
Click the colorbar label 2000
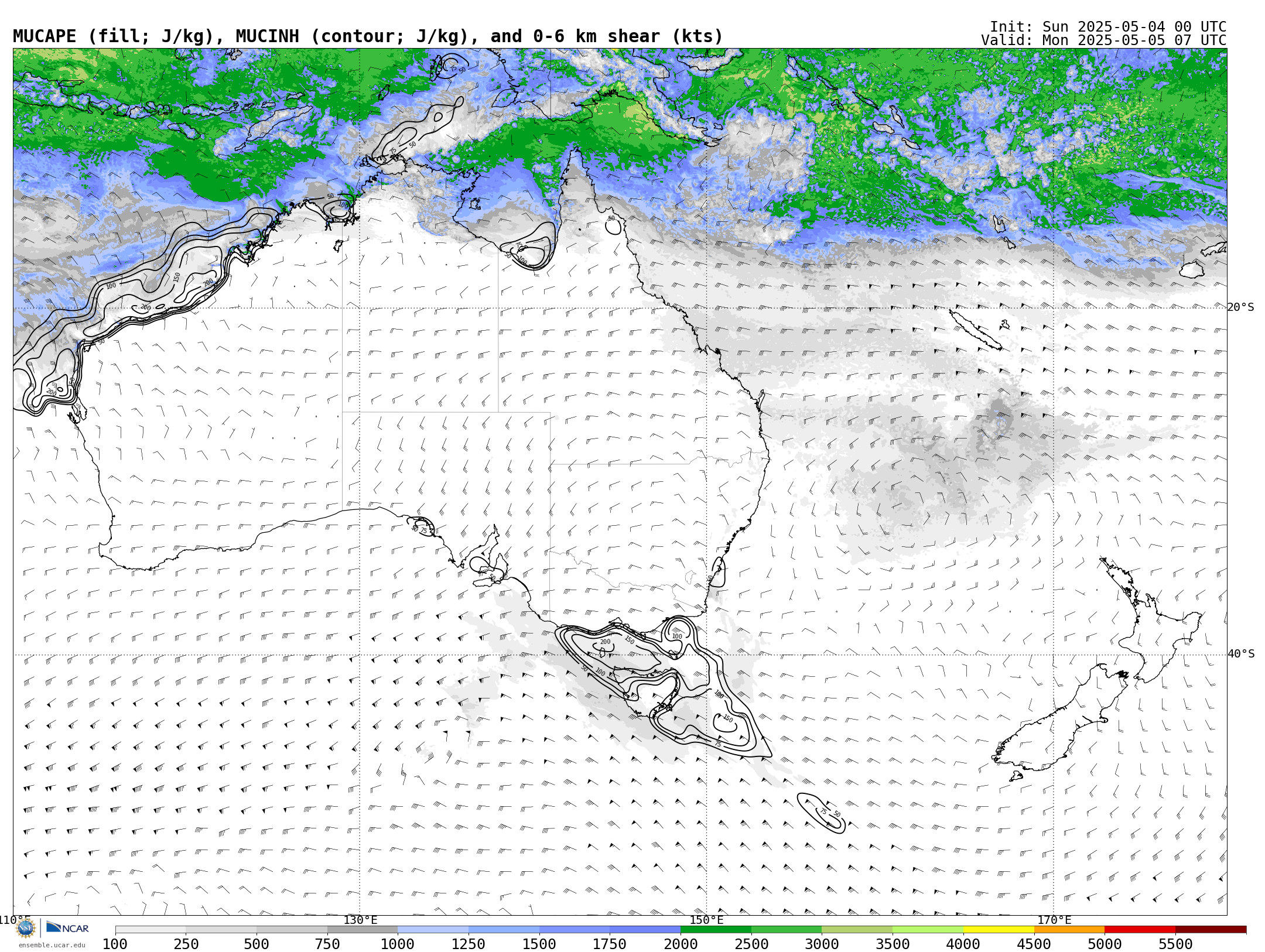681,944
